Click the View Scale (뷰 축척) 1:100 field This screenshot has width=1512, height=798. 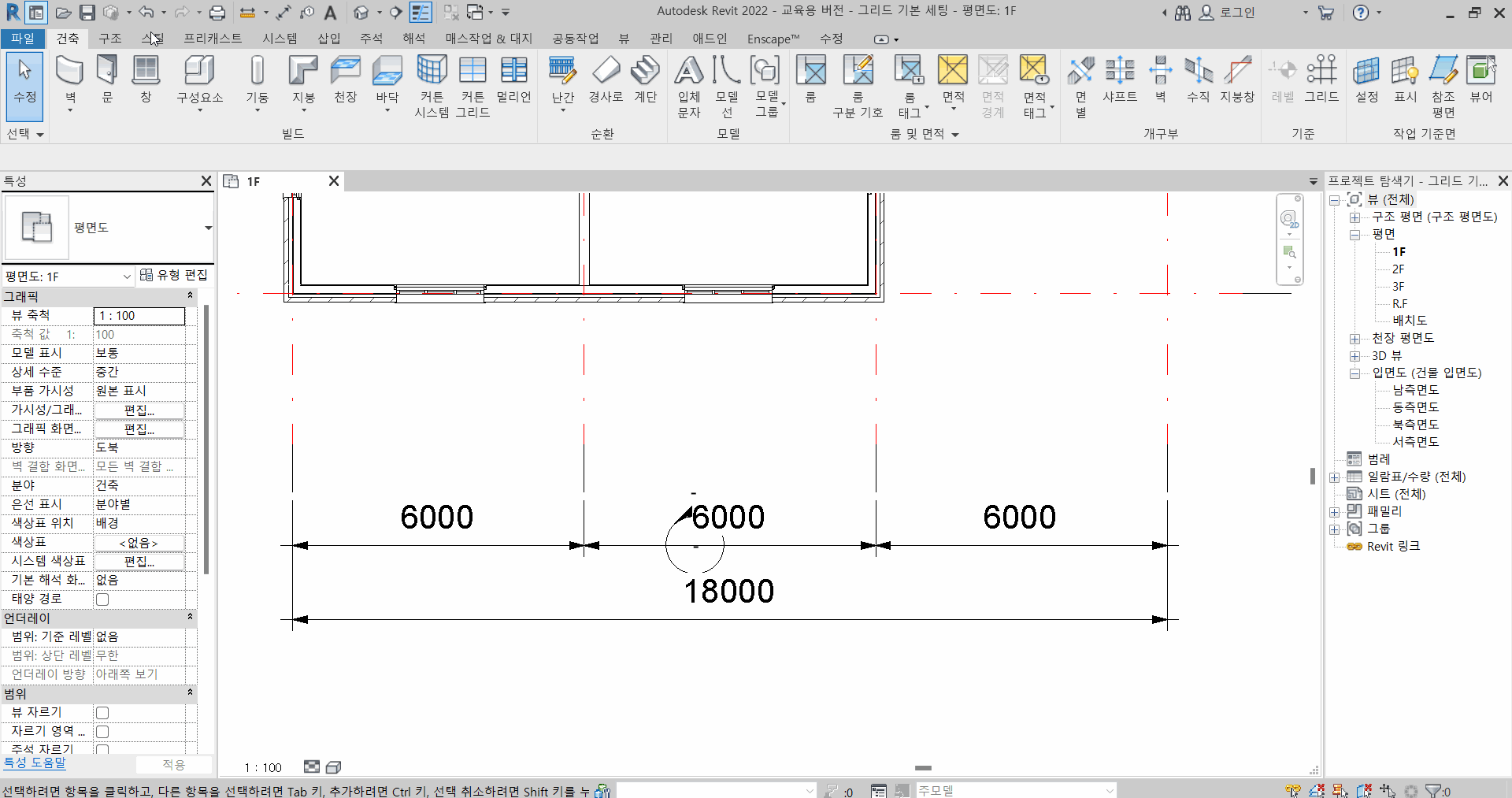click(x=139, y=316)
